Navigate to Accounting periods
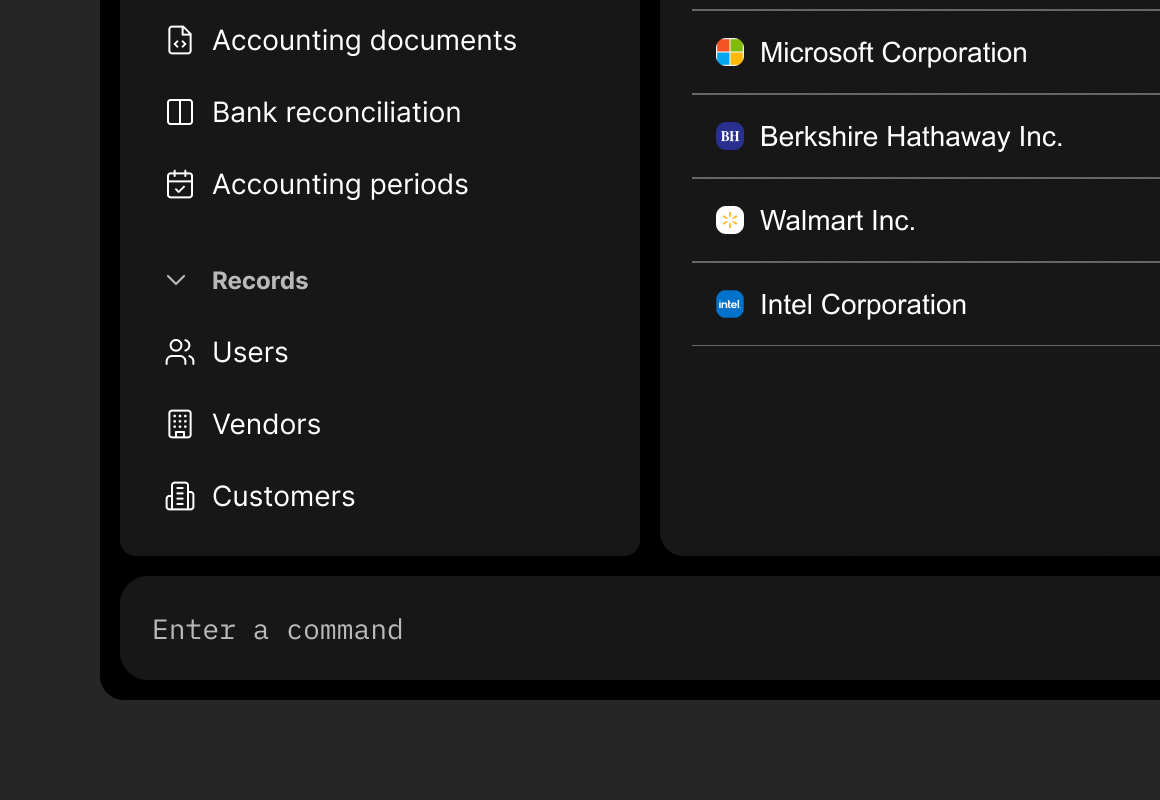The image size is (1160, 800). pyautogui.click(x=340, y=184)
